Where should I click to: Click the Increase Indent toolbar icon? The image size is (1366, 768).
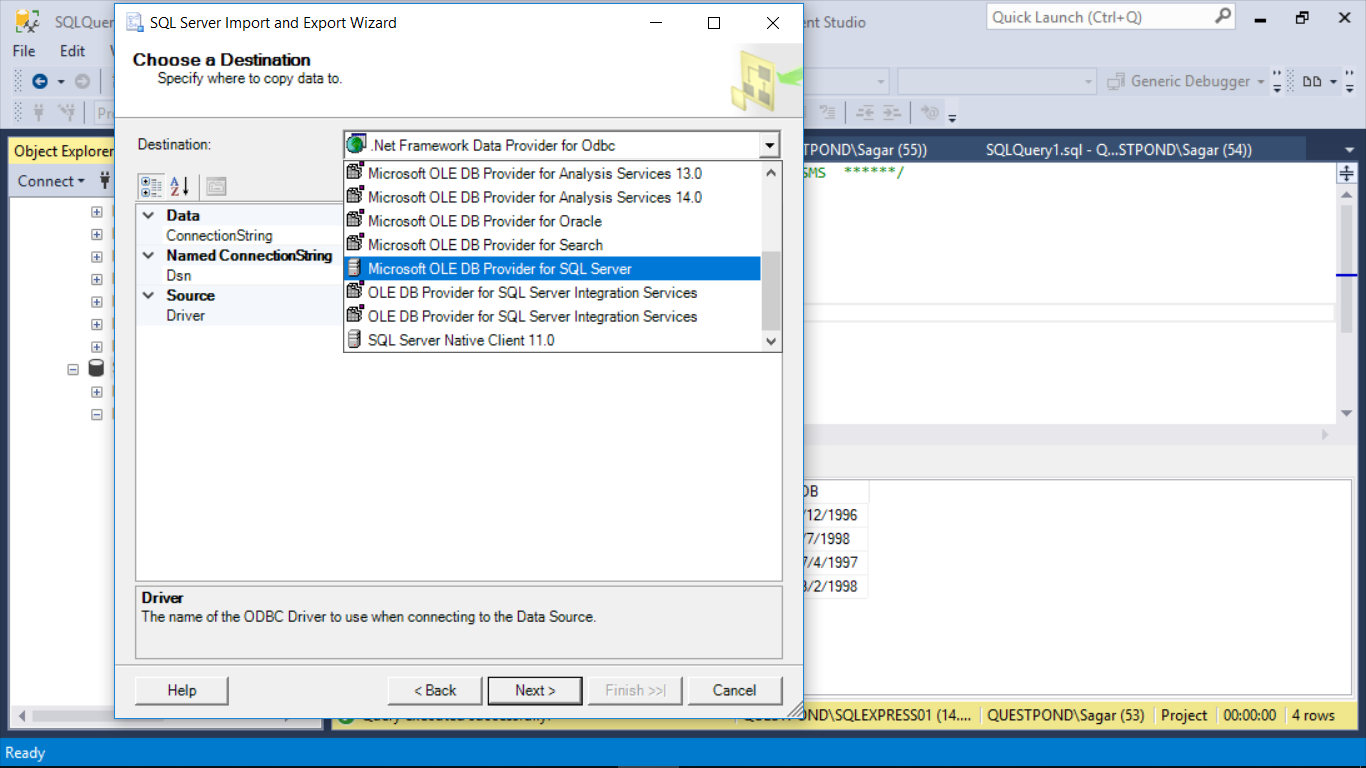tap(891, 113)
